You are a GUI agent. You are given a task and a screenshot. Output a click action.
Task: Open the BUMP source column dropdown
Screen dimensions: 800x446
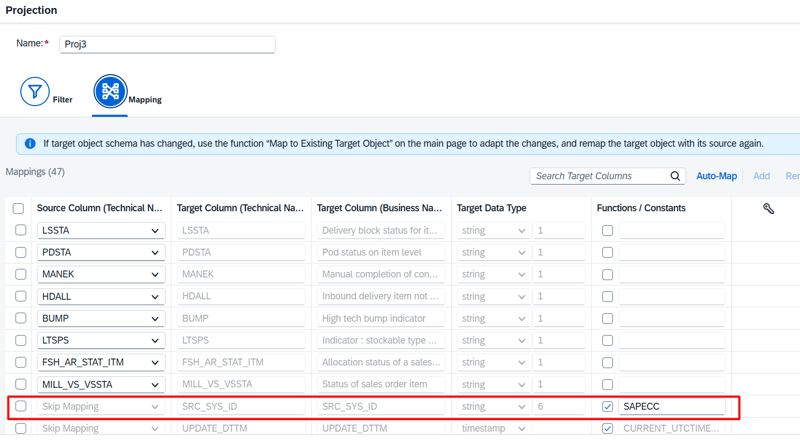pyautogui.click(x=155, y=318)
